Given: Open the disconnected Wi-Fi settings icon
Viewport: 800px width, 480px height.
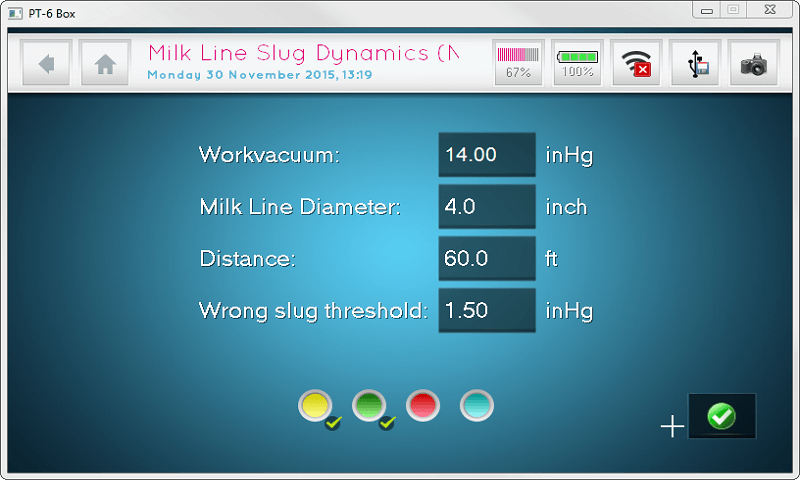Looking at the screenshot, I should (x=636, y=64).
